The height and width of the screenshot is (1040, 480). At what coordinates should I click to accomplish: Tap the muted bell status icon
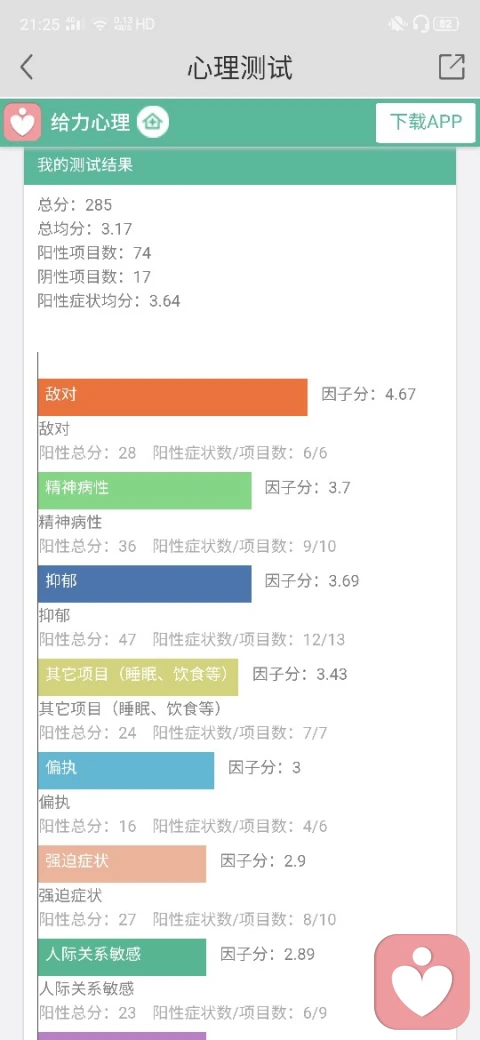click(397, 25)
